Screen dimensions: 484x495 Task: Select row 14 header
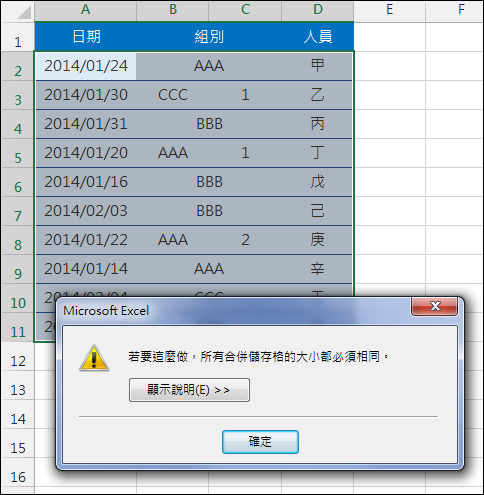tap(18, 414)
